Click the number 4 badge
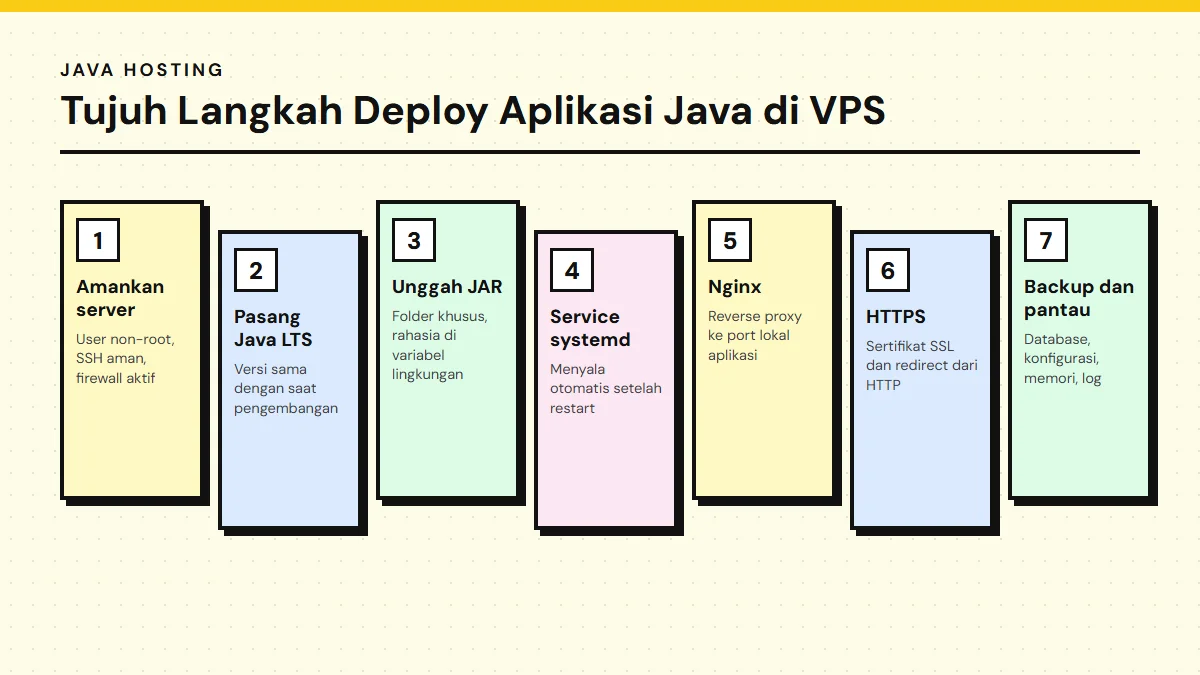This screenshot has width=1200, height=675. [572, 270]
